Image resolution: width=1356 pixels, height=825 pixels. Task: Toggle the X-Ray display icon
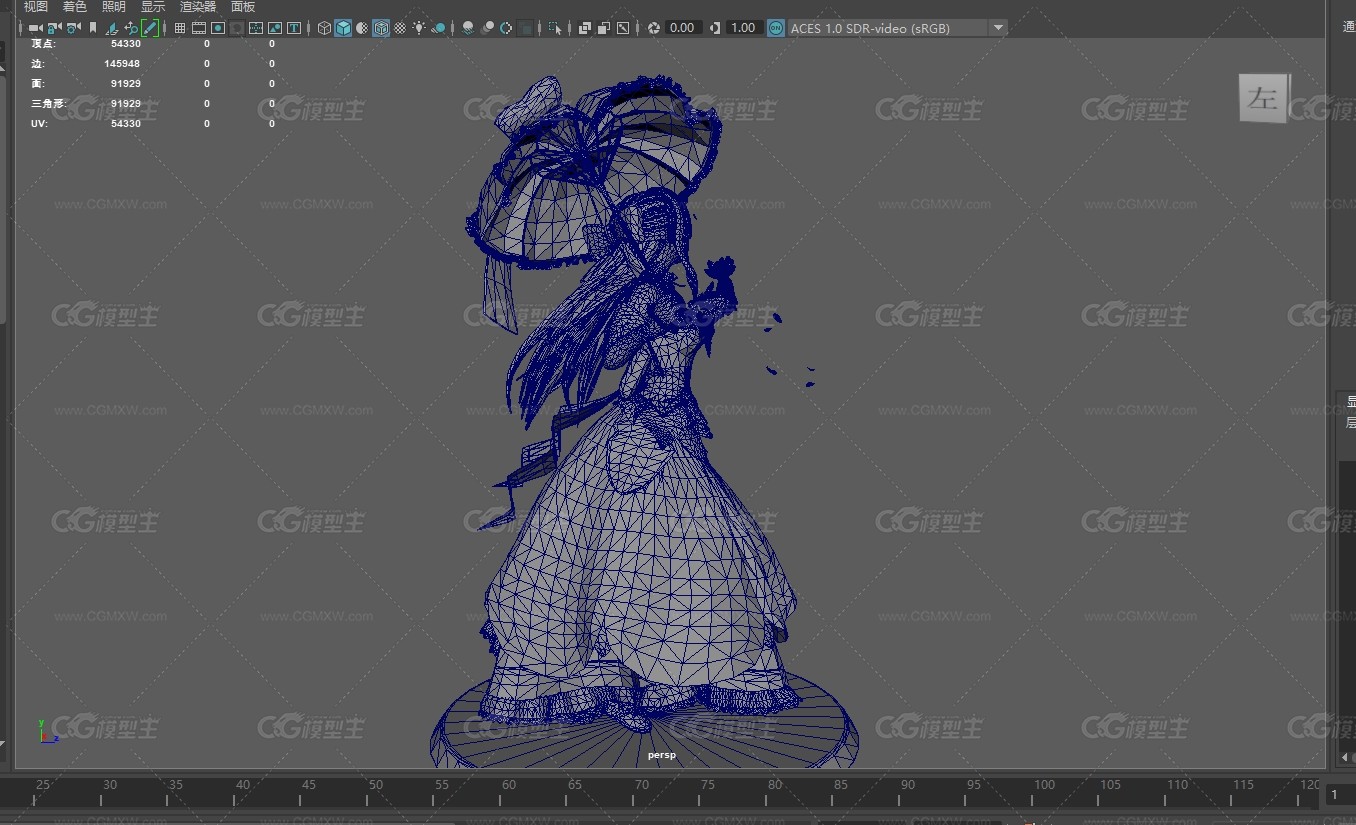point(584,28)
